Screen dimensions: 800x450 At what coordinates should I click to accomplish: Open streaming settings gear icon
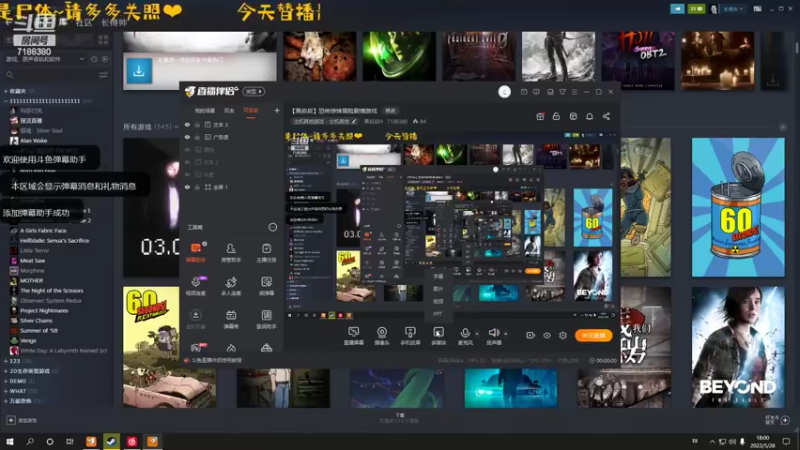(x=563, y=335)
